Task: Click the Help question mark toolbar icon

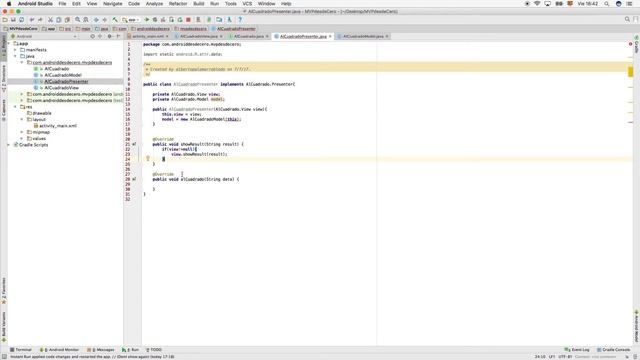Action: 240,20
